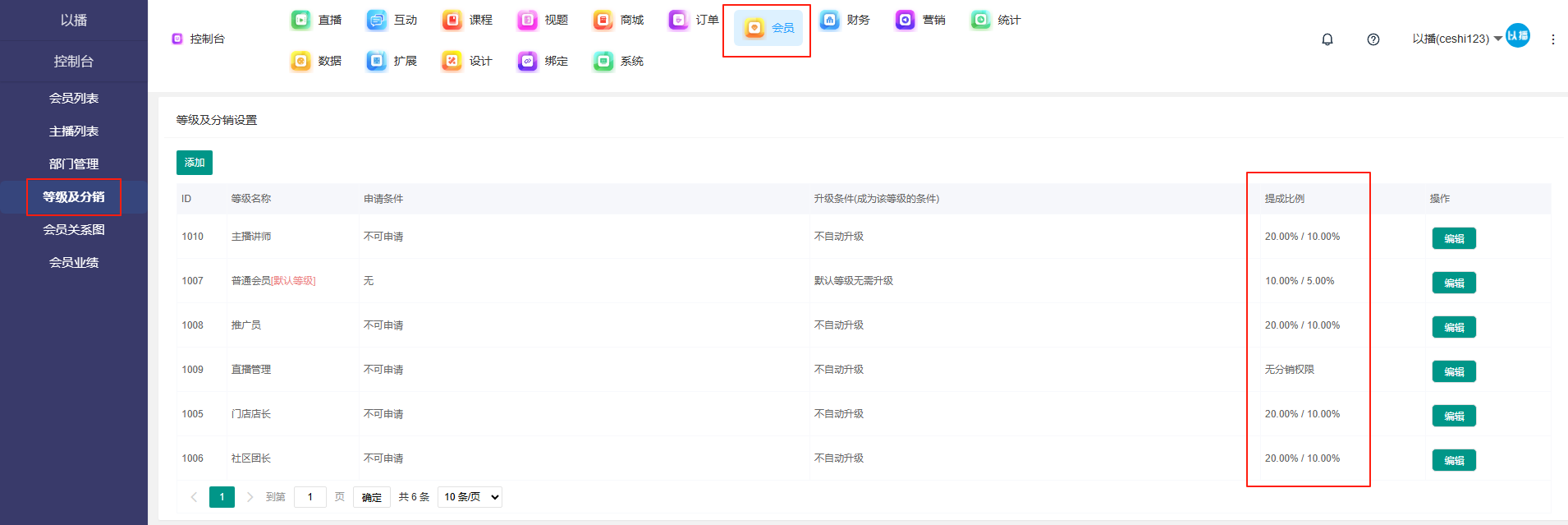Image resolution: width=1568 pixels, height=525 pixels.
Task: Open the help question mark icon
Action: (1373, 39)
